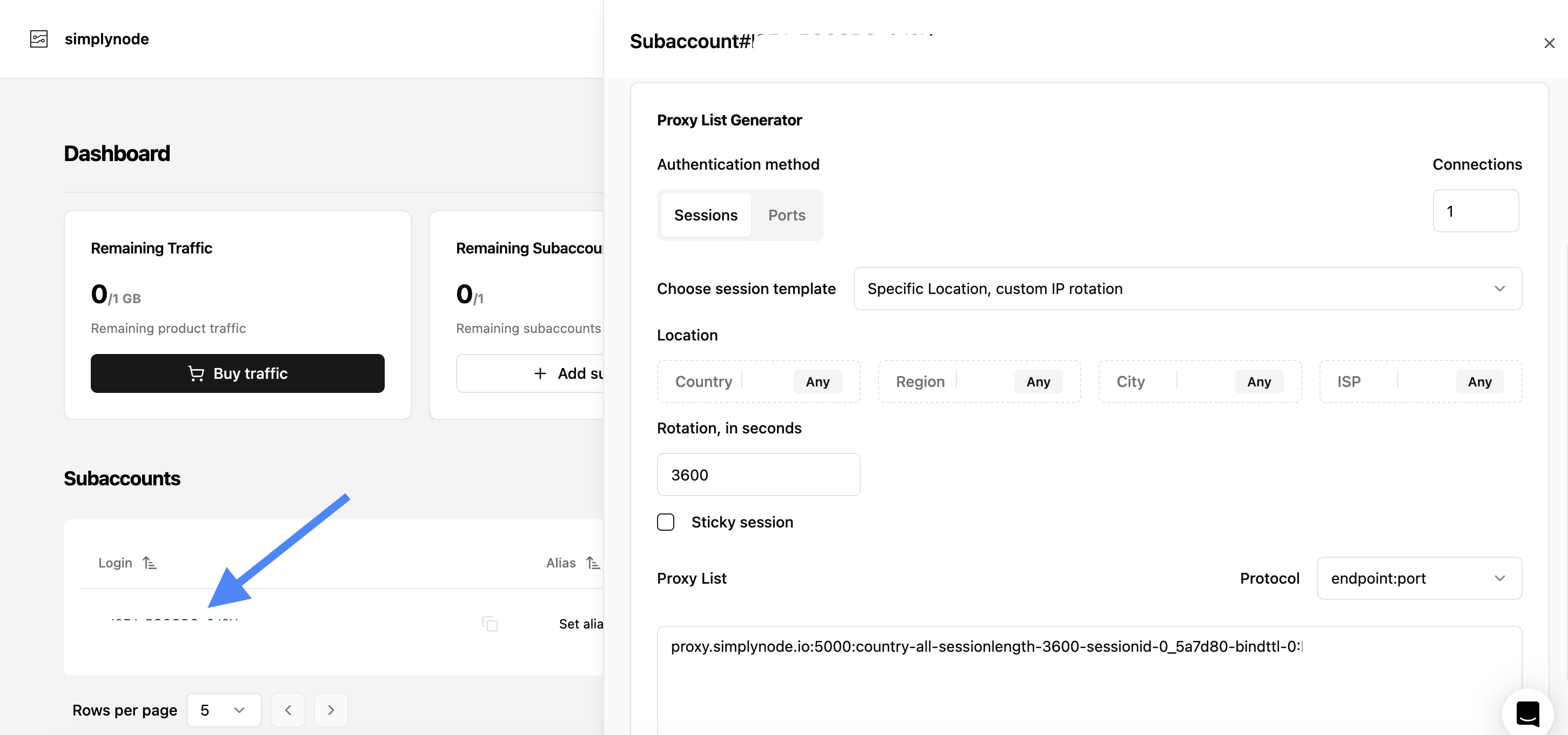The width and height of the screenshot is (1568, 735).
Task: Enable the Sticky session checkbox
Action: (x=665, y=522)
